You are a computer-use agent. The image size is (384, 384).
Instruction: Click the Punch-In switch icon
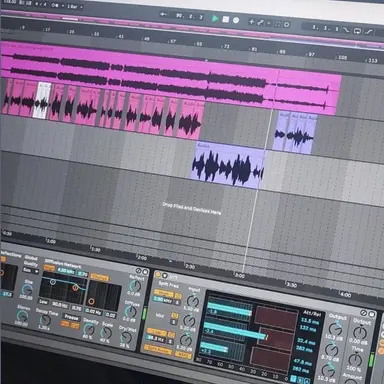pos(346,30)
